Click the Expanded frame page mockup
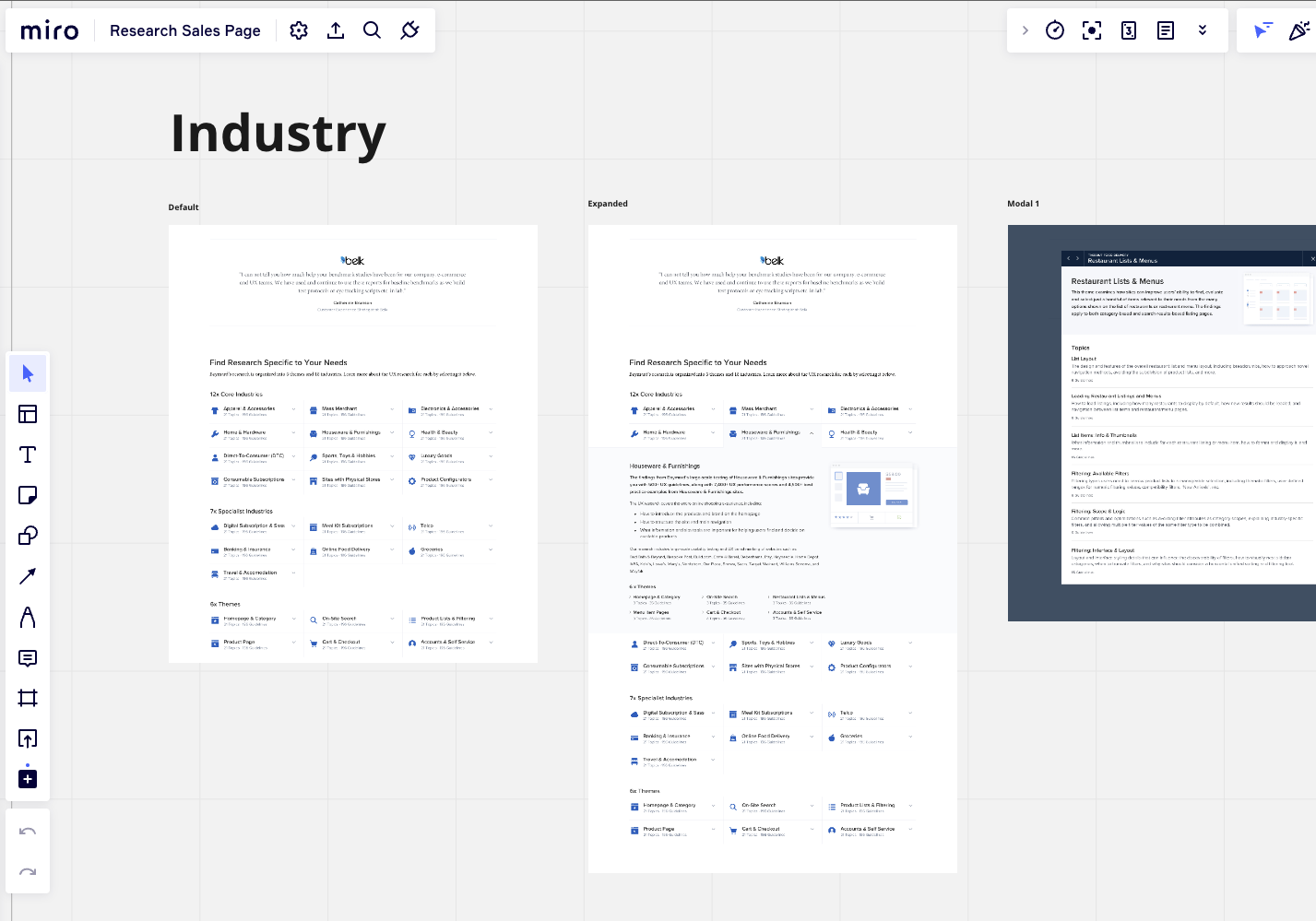This screenshot has height=921, width=1316. [x=773, y=549]
